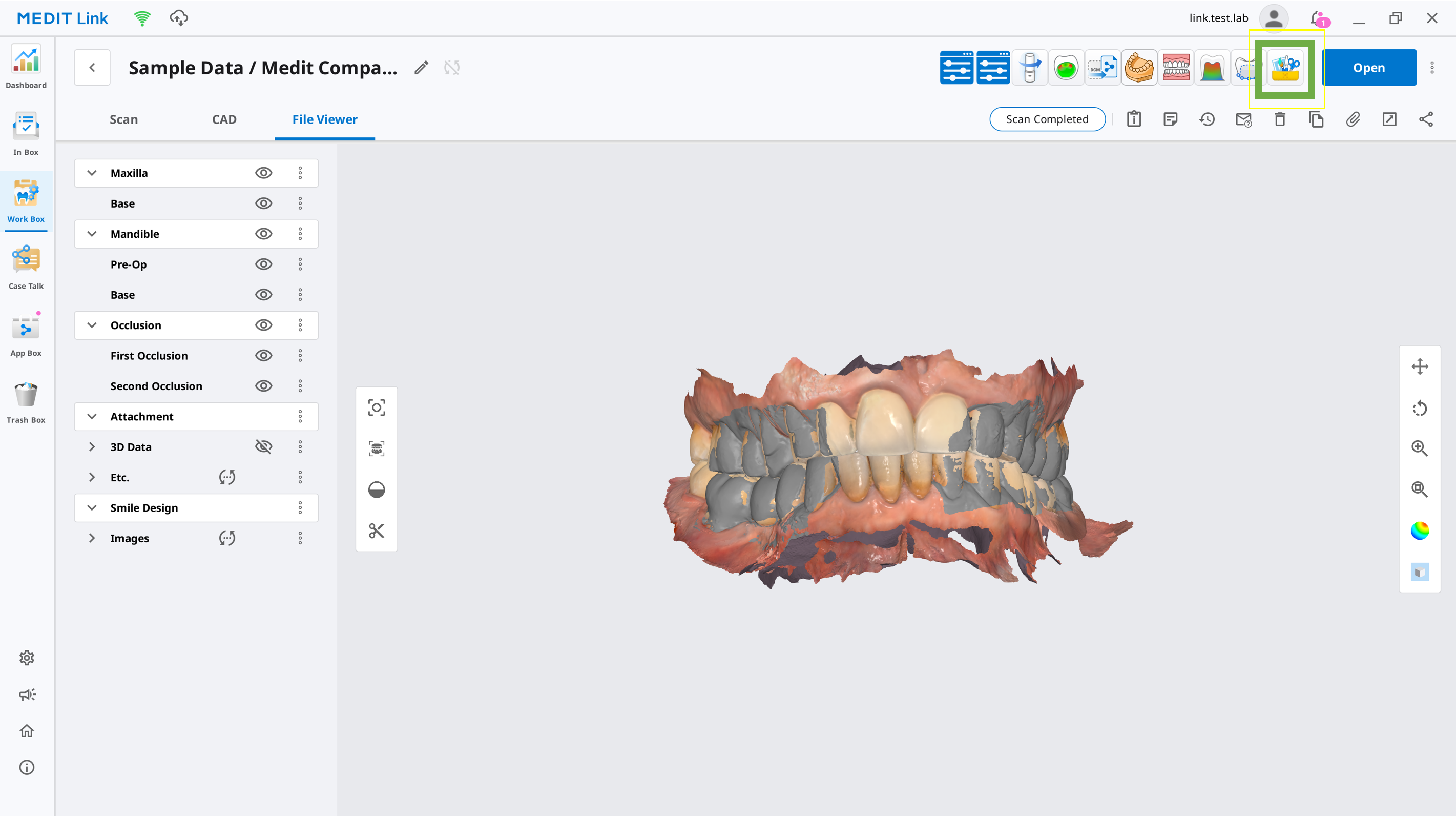Show the hidden 3D Data
Screen dimensions: 1456x816
(263, 447)
